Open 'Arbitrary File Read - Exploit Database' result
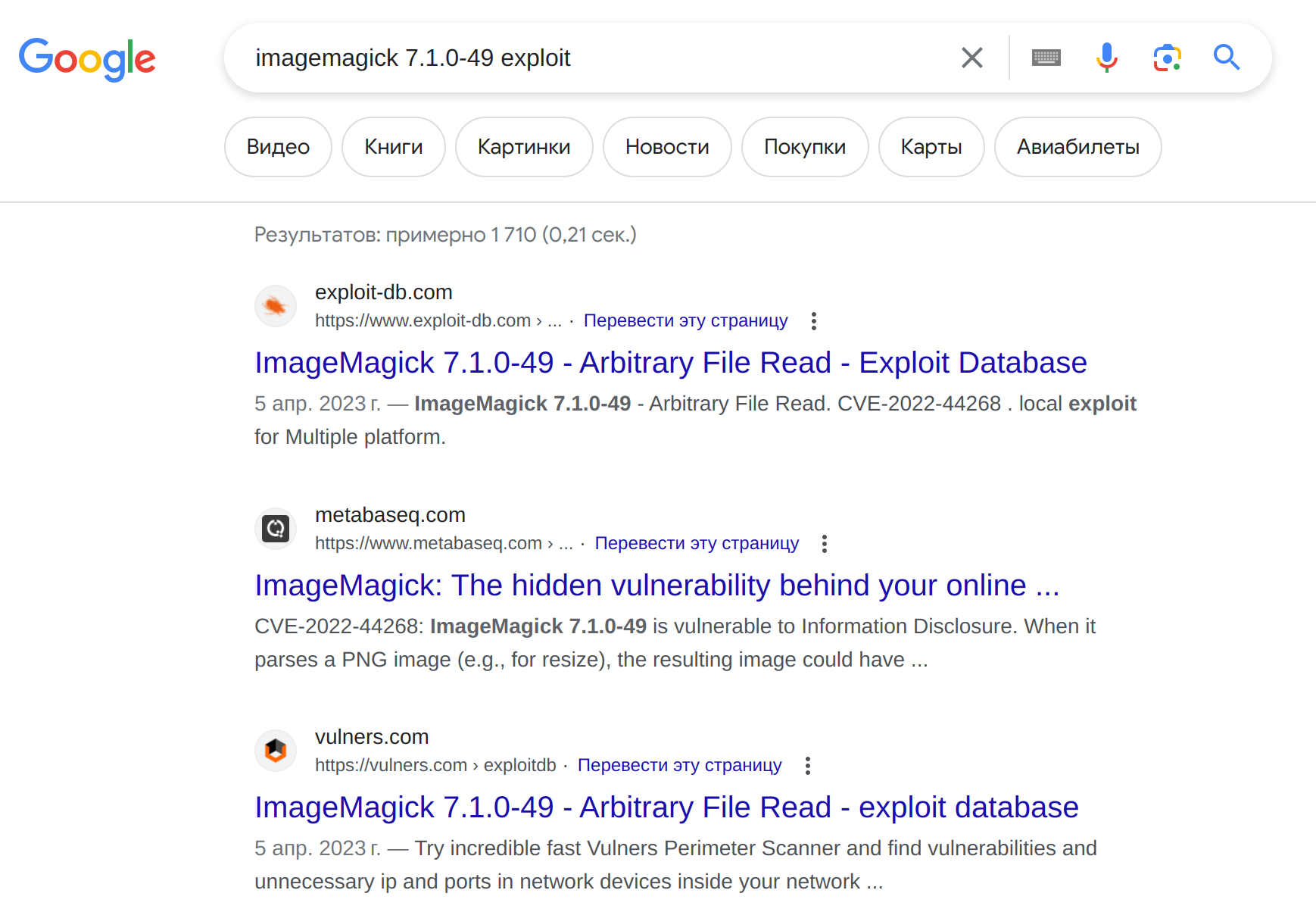 [671, 363]
